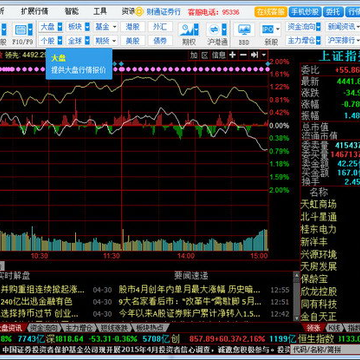
Task: Click the 代码/名称/简拼 search field
Action: 325,350
